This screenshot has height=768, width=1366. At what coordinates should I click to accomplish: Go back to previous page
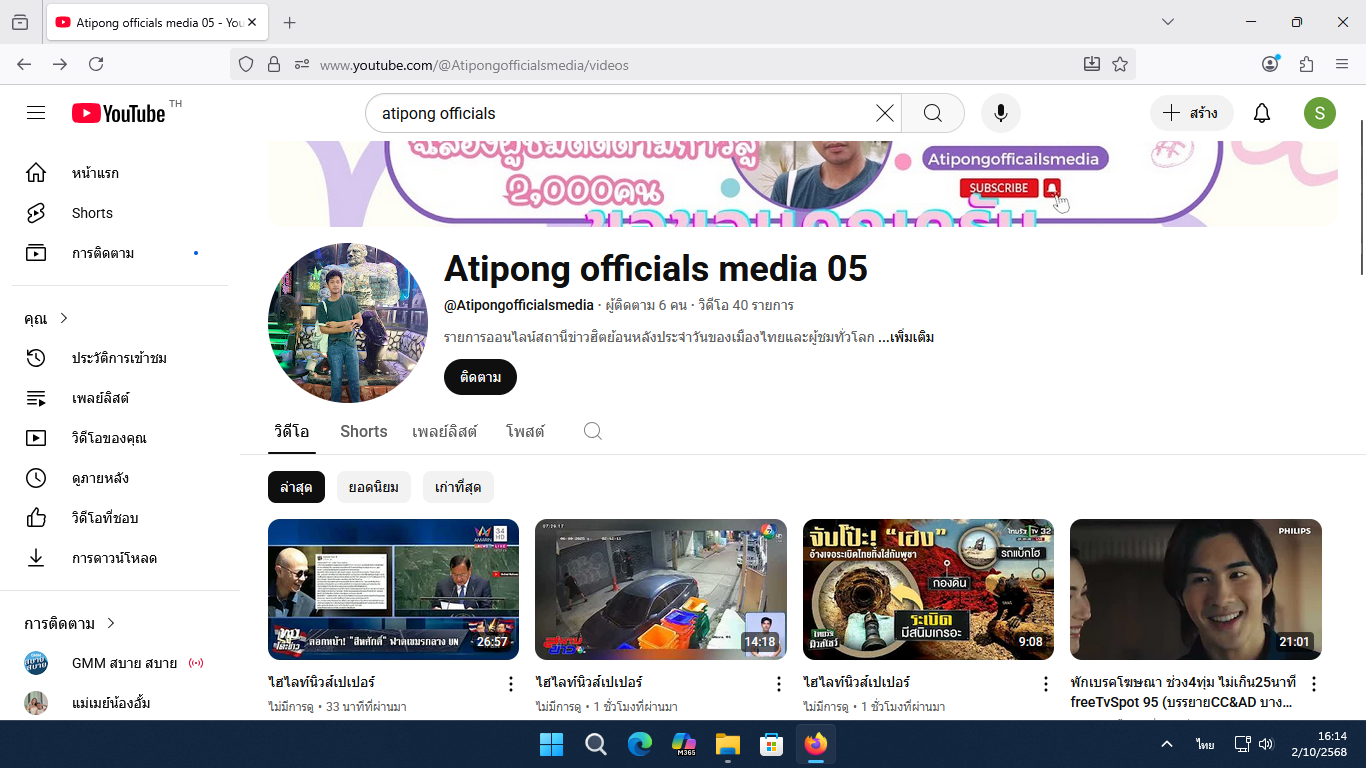24,64
